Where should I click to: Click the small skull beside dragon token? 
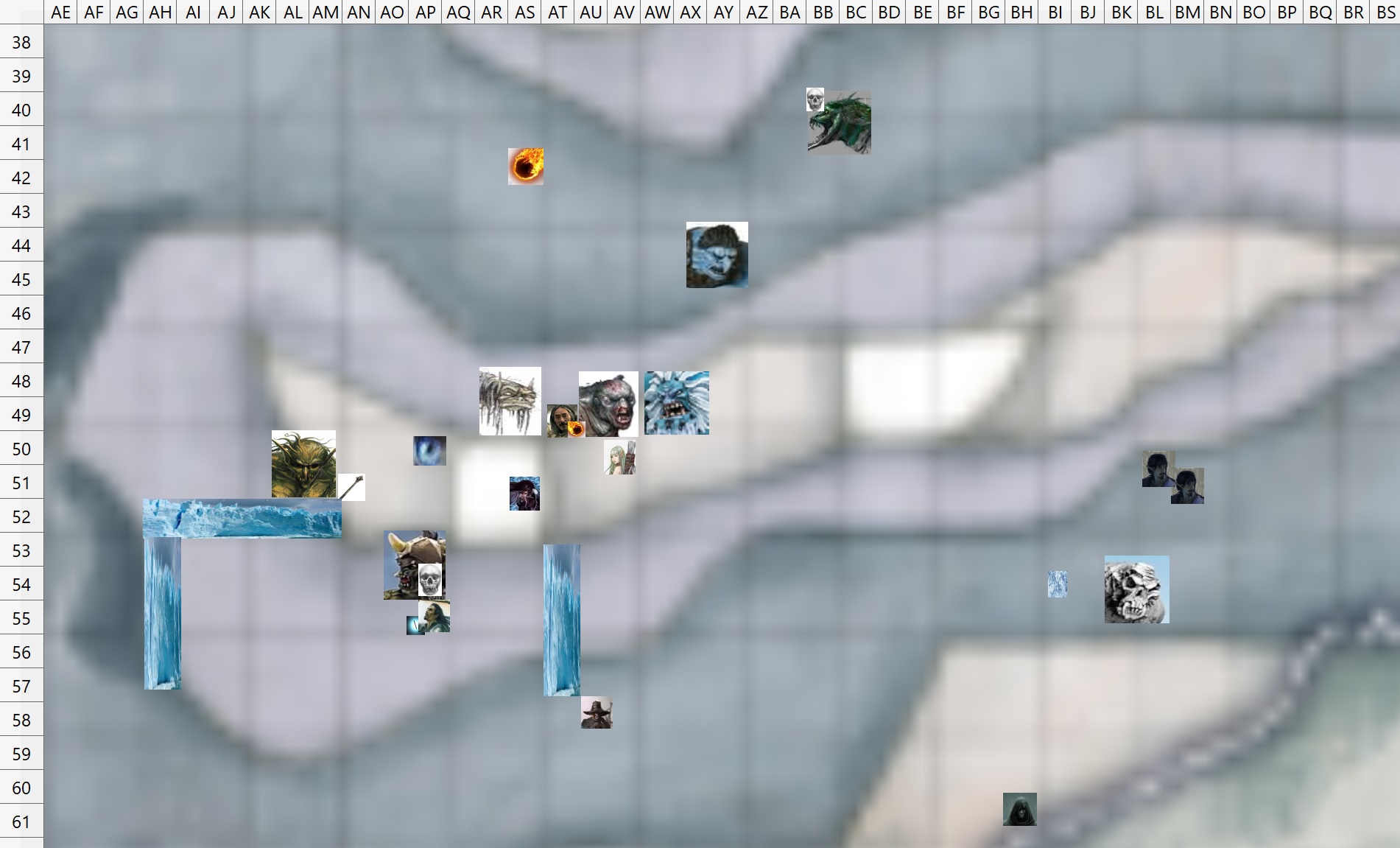815,99
